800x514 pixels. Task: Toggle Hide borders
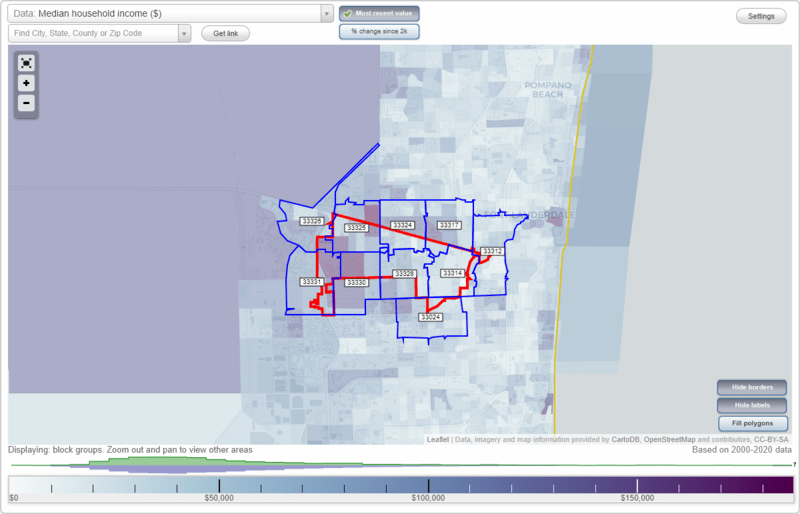tap(752, 387)
